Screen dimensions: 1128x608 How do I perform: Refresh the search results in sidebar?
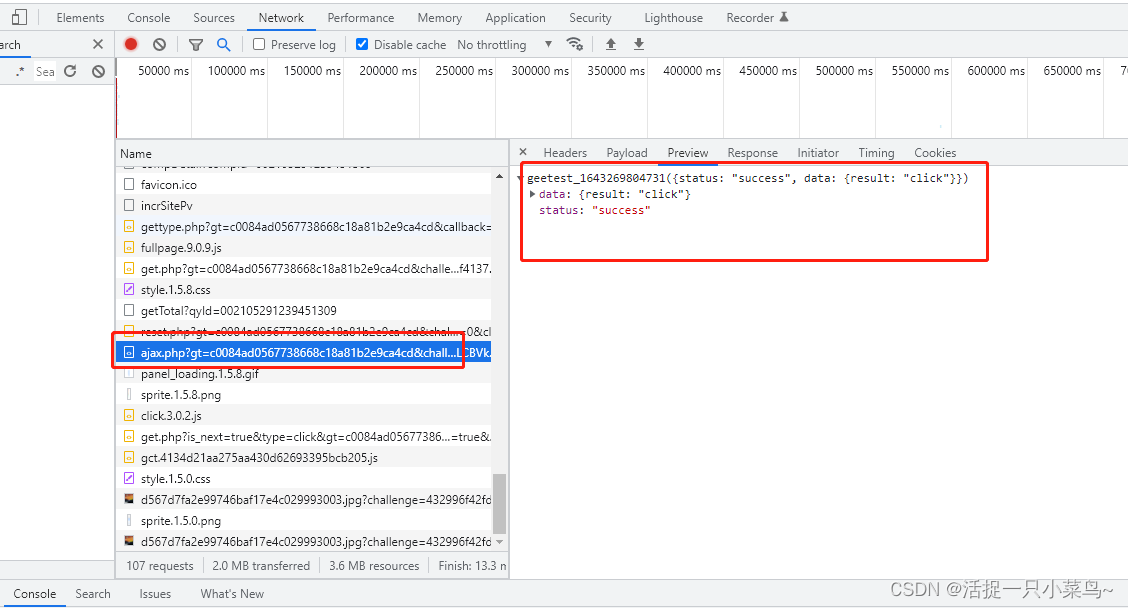[70, 71]
